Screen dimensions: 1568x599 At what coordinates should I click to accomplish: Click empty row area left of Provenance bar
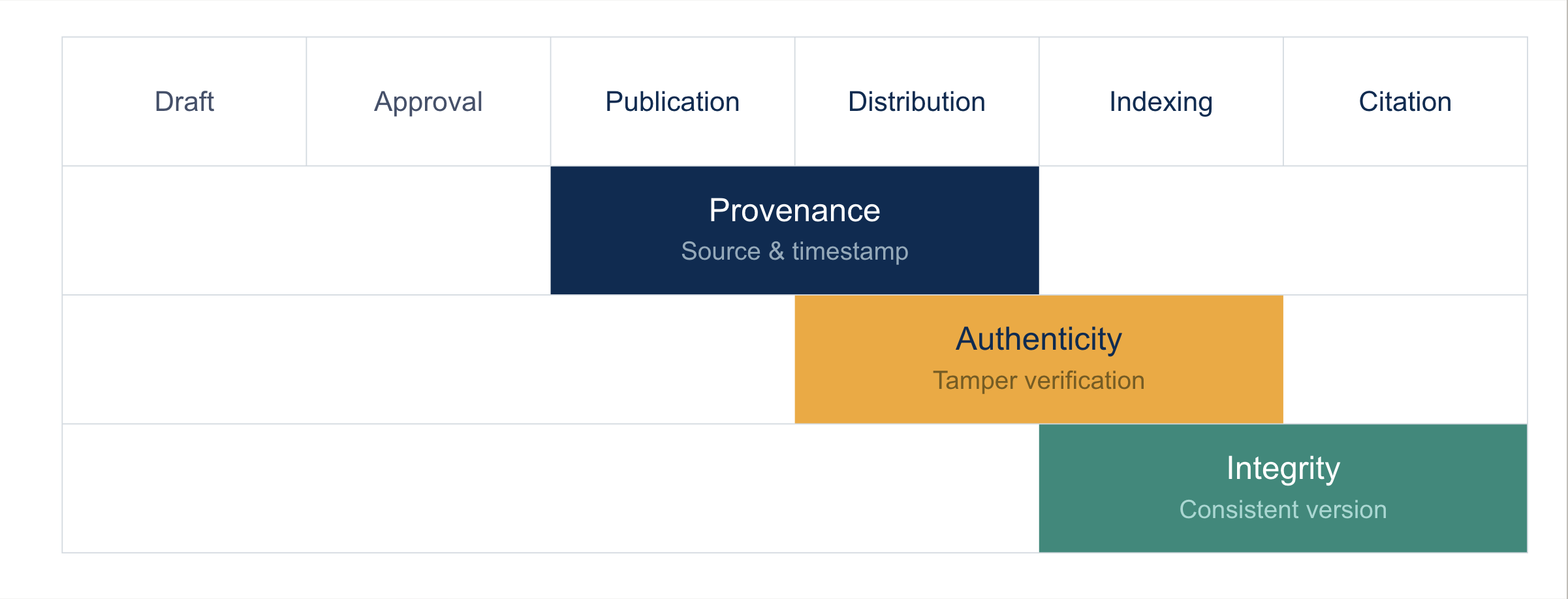pos(306,230)
